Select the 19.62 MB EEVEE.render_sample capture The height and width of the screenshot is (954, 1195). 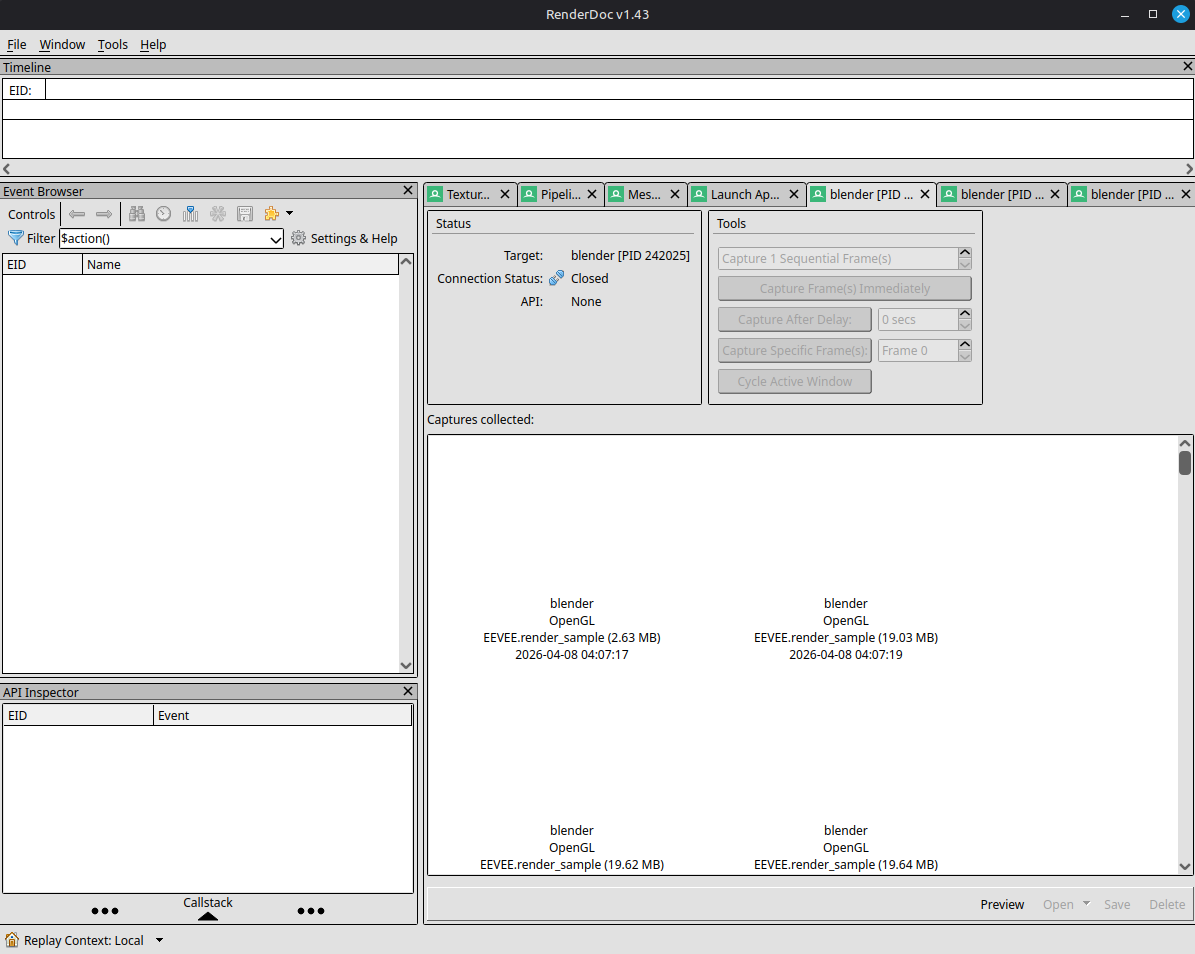pyautogui.click(x=572, y=847)
